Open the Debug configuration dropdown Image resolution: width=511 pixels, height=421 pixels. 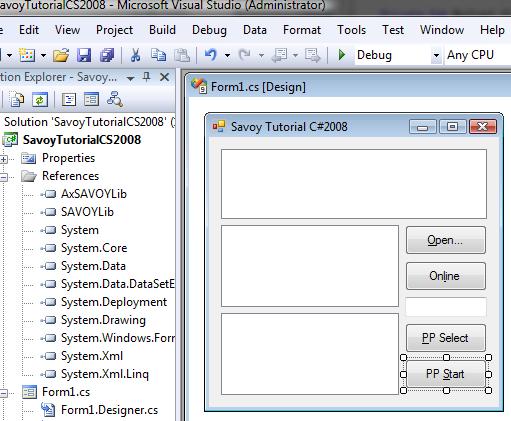436,55
